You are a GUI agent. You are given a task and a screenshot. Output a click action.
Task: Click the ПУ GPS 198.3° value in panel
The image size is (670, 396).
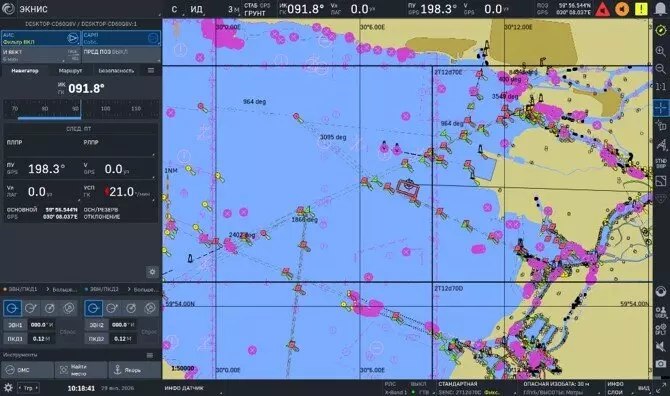[47, 169]
